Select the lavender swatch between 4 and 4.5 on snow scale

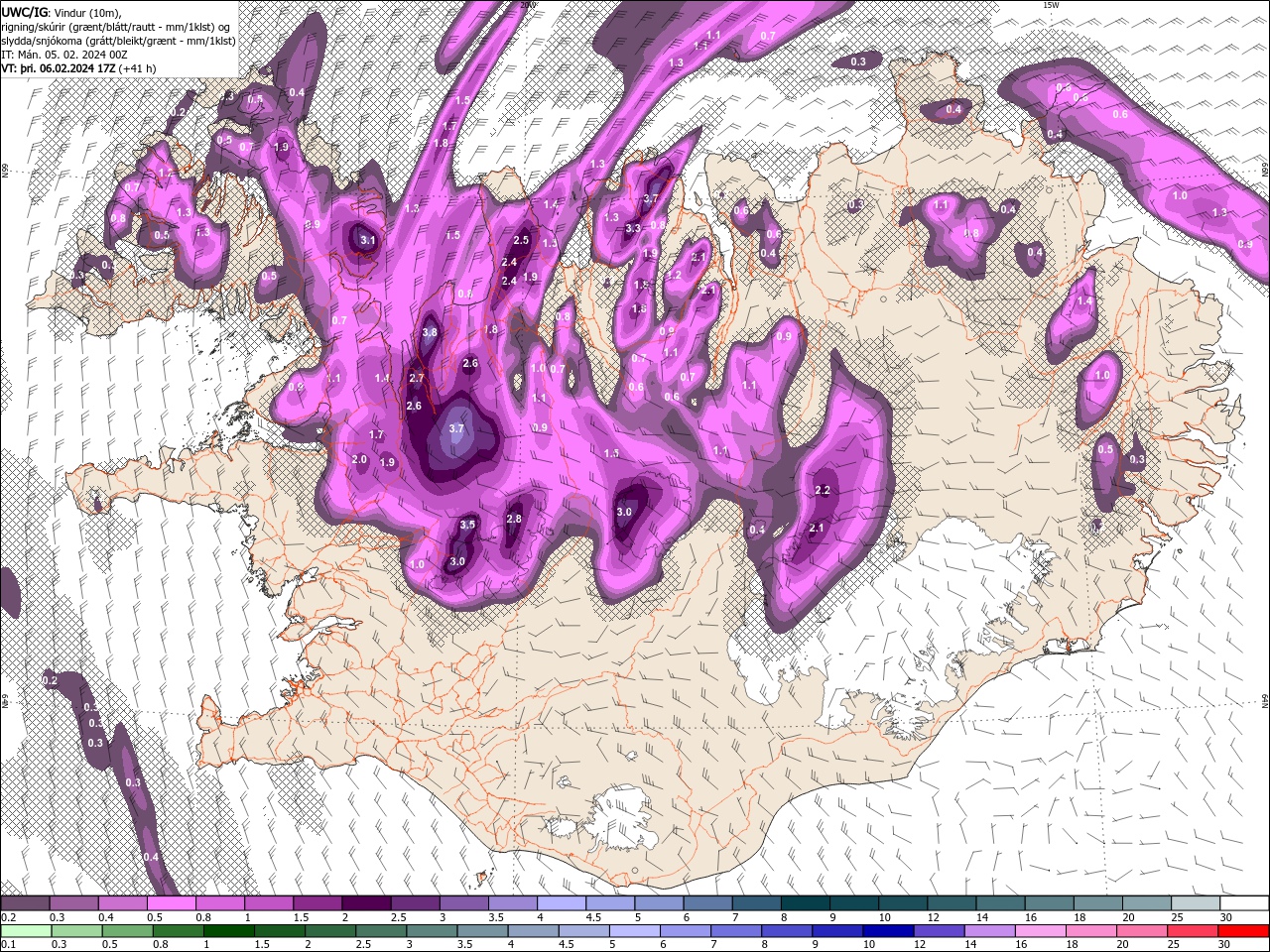561,903
